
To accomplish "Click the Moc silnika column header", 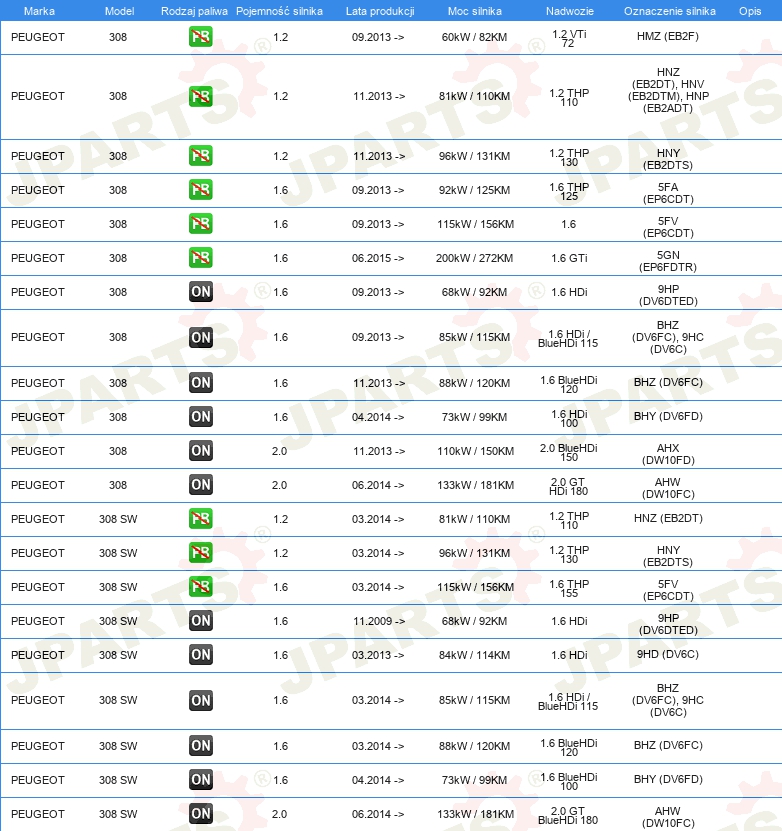I will tap(474, 11).
